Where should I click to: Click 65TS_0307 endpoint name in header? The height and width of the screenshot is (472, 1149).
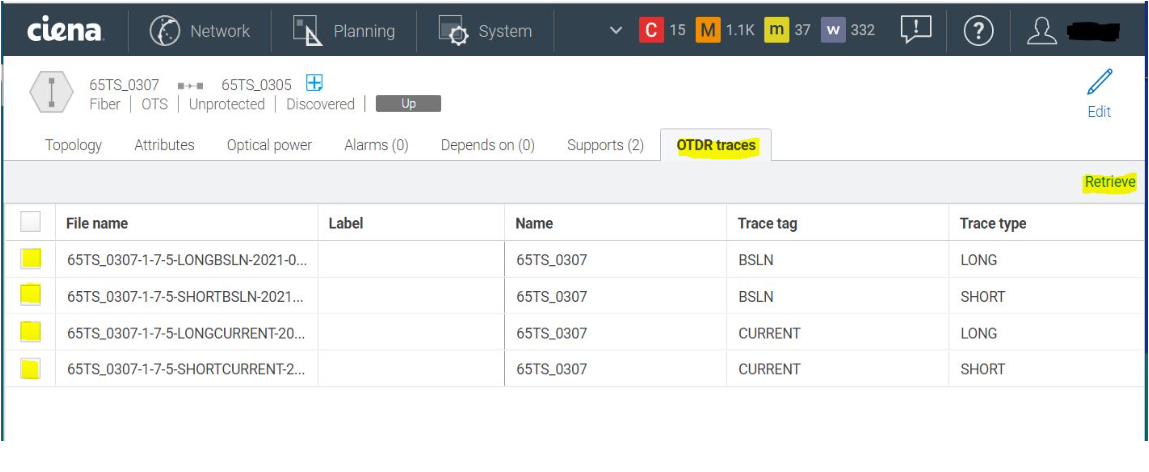pos(124,84)
